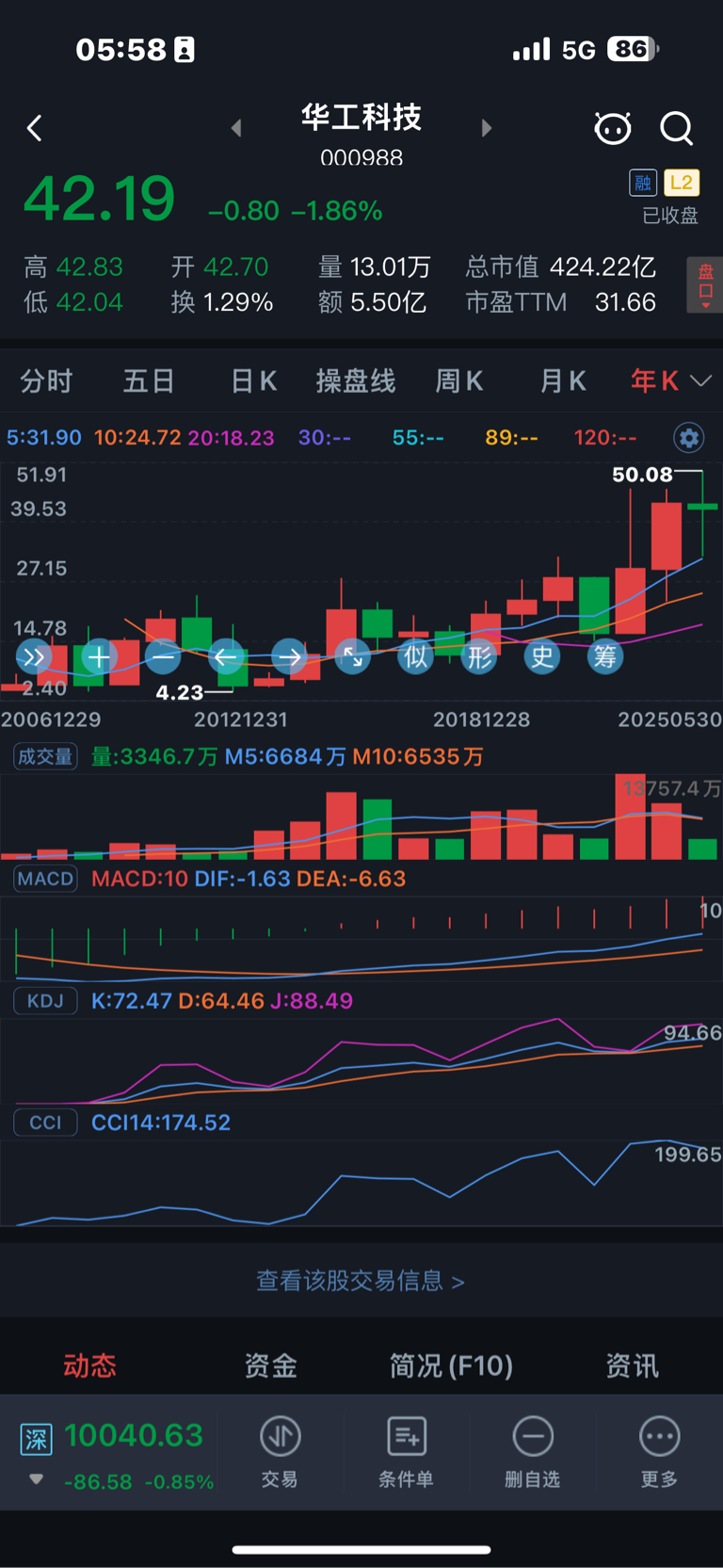Tap the 总市值 424.22亿 value
Screen dimensions: 723x1568
[561, 267]
